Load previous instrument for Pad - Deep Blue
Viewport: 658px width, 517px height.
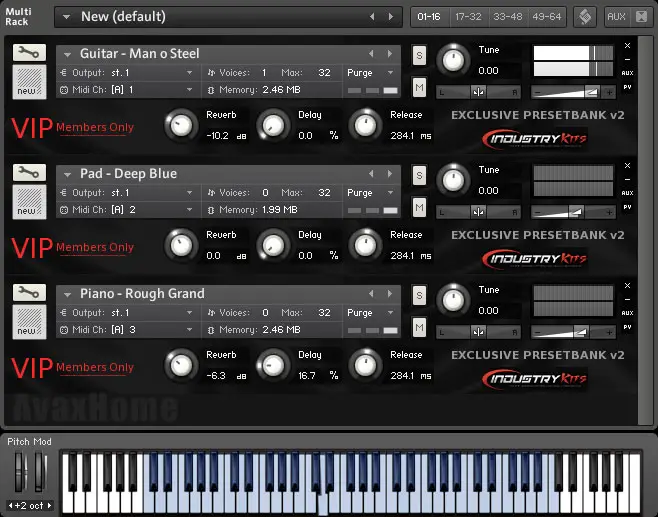pyautogui.click(x=371, y=174)
